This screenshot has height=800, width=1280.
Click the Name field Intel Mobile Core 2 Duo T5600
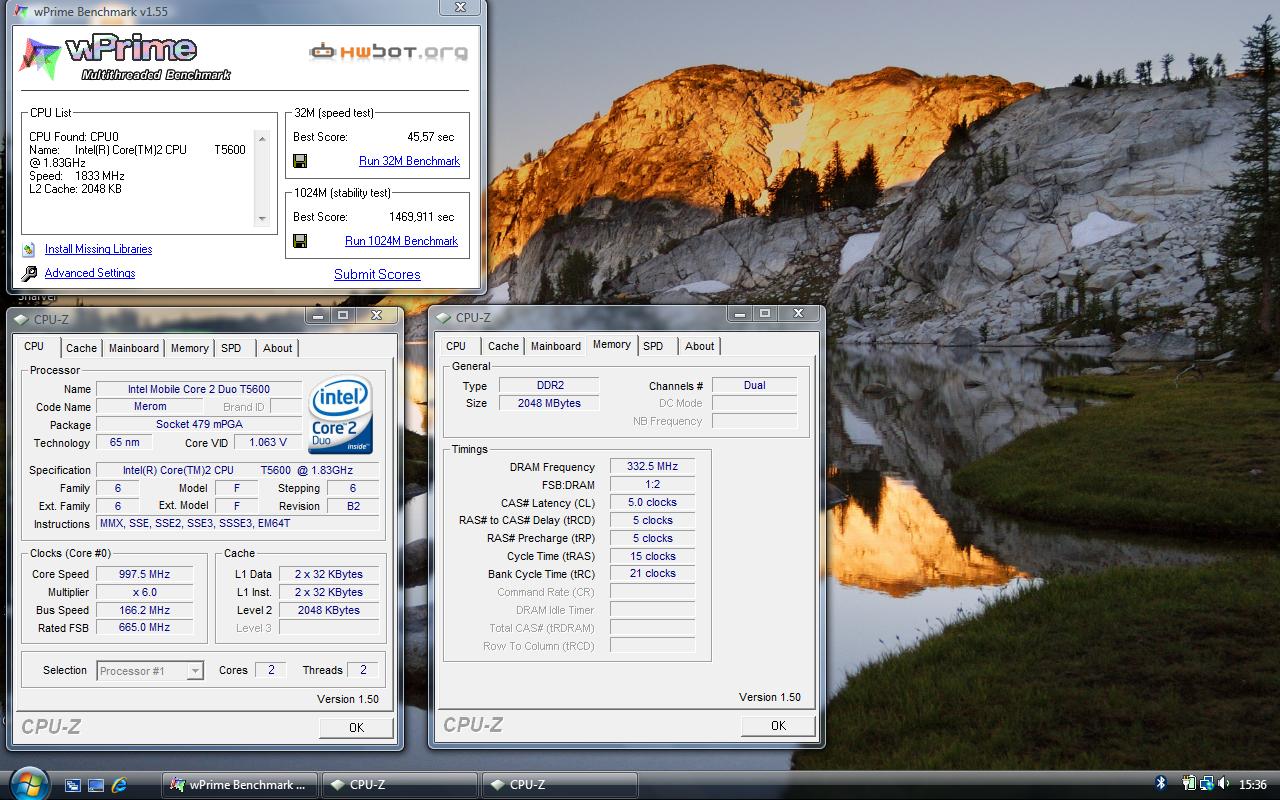pyautogui.click(x=199, y=389)
